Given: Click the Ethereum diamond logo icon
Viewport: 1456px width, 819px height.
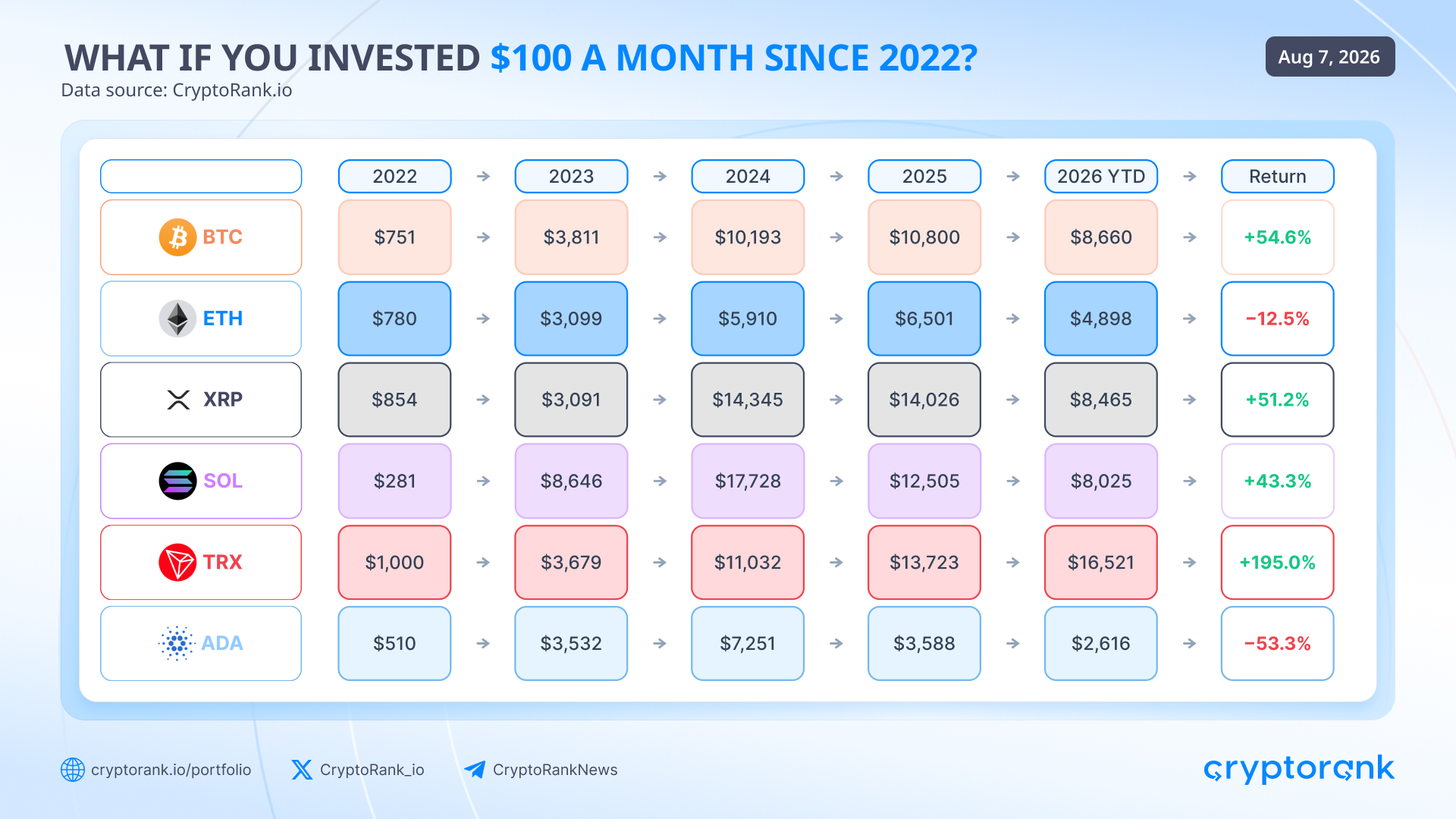Looking at the screenshot, I should coord(177,318).
